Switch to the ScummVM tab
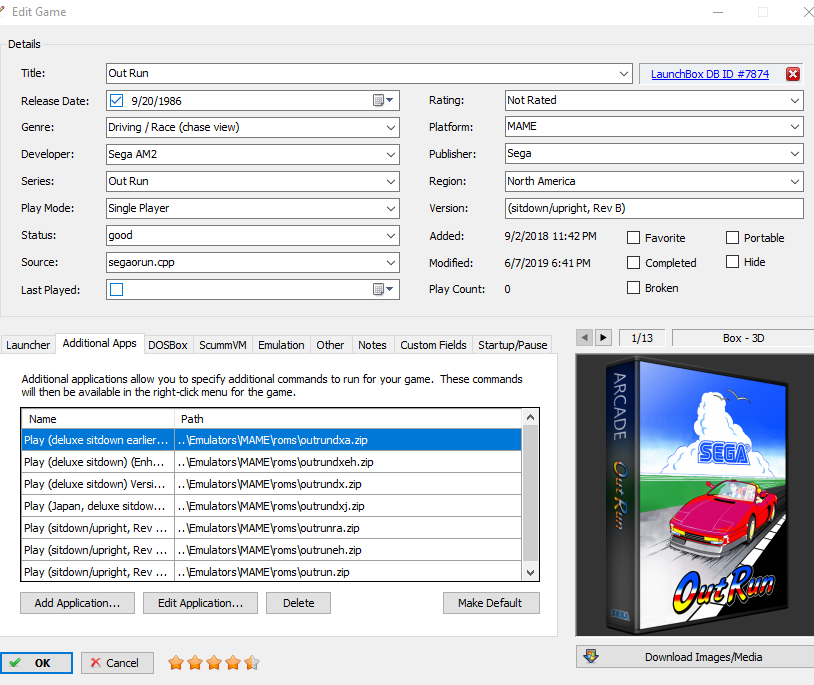The image size is (814, 685). coord(223,345)
